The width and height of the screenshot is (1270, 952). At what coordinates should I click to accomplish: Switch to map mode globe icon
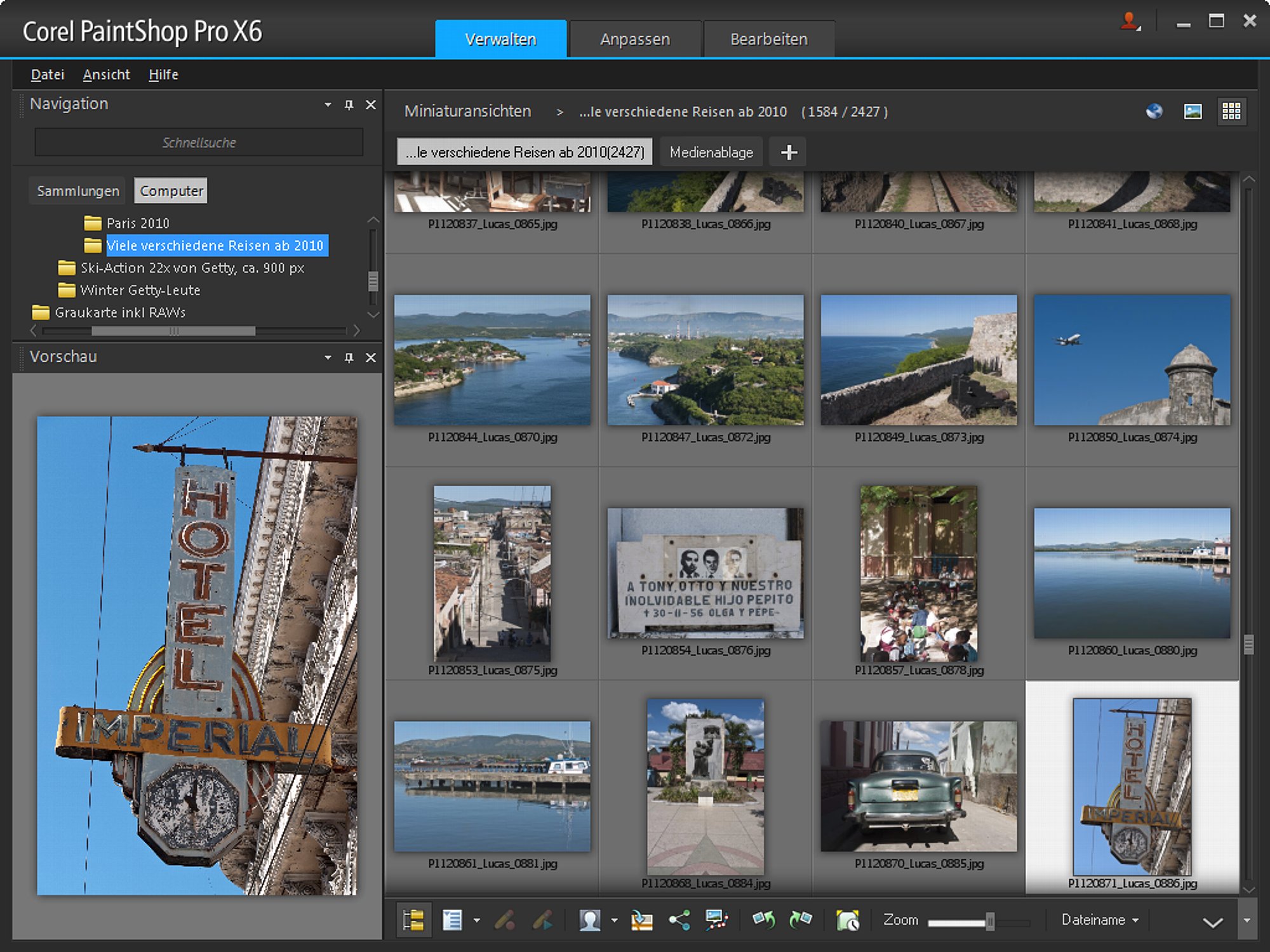[1154, 112]
